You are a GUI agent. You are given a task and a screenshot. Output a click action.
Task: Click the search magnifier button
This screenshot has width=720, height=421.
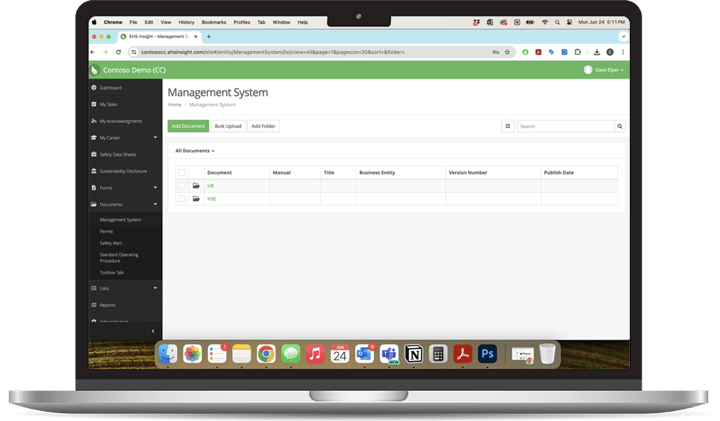(x=619, y=126)
